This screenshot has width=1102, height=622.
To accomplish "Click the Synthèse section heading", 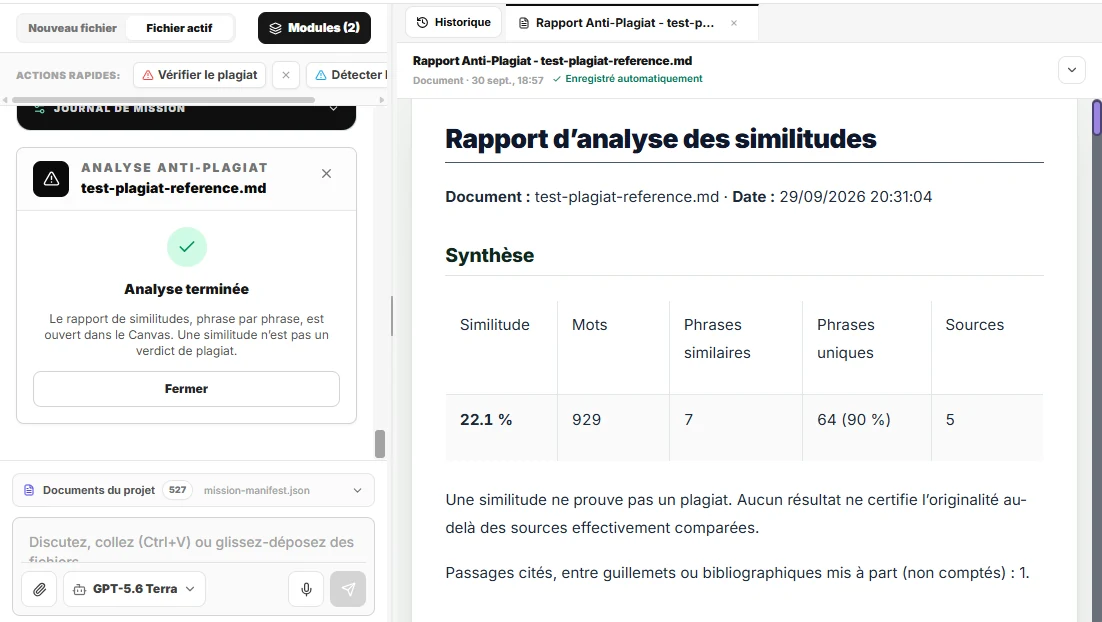I will tap(490, 255).
